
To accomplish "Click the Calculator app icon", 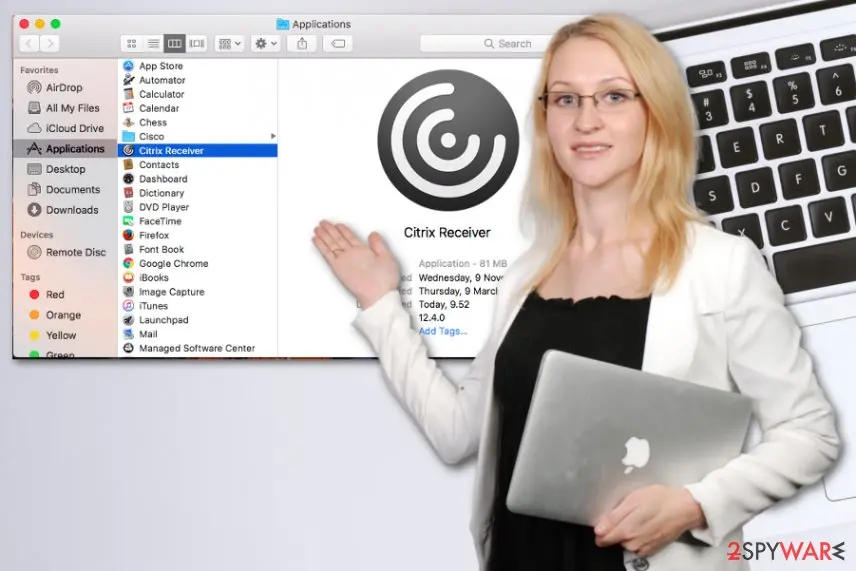I will pos(128,94).
